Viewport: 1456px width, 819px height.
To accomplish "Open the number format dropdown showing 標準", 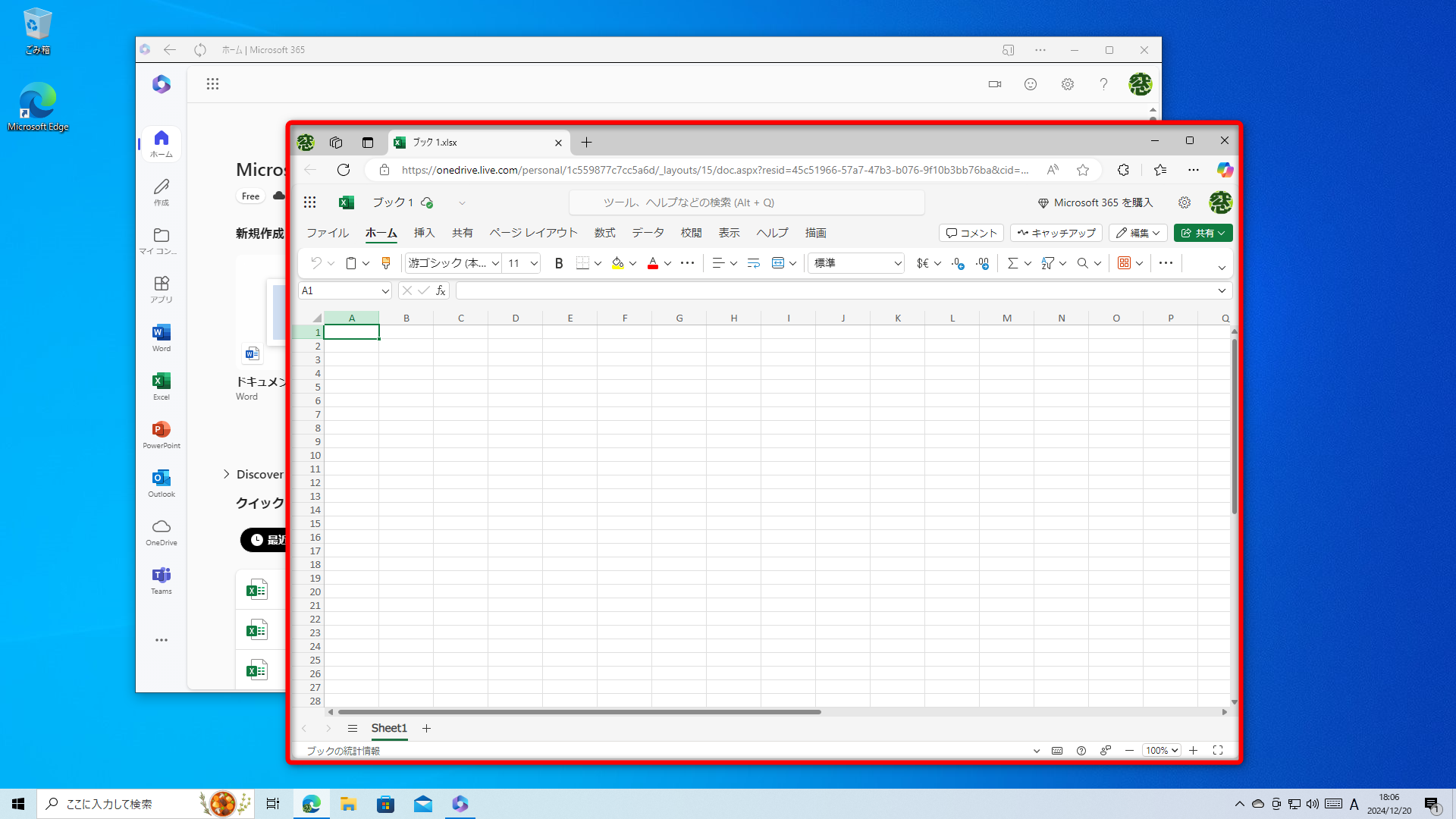I will [855, 263].
